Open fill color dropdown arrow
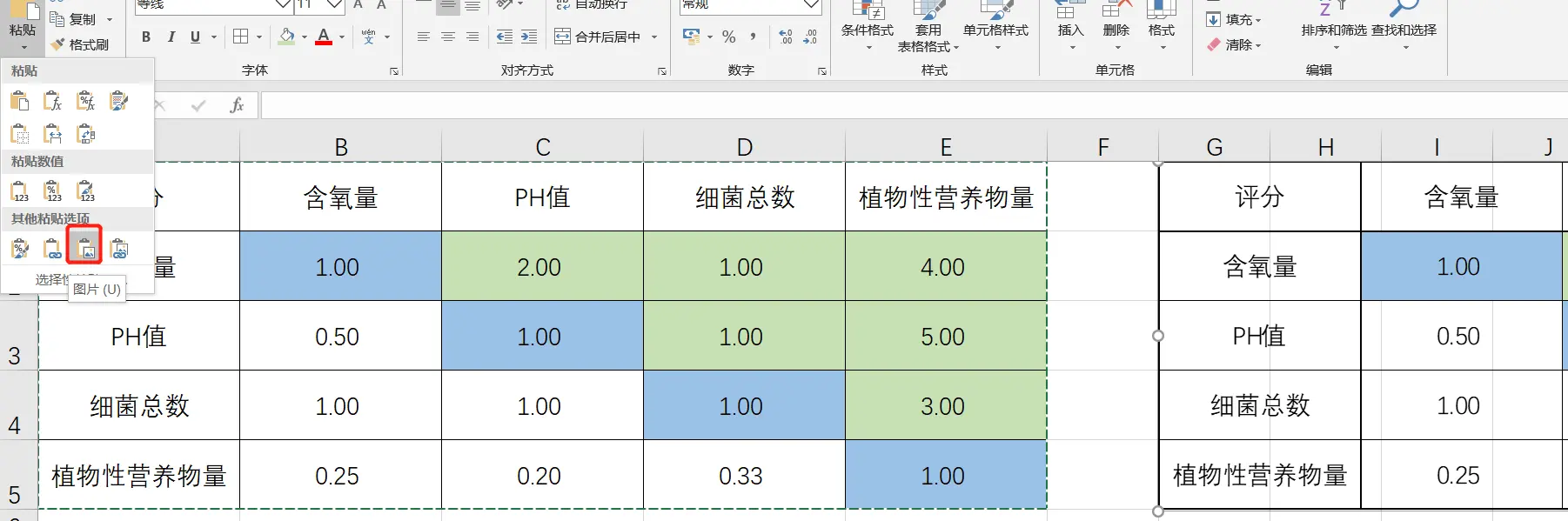The image size is (1568, 521). tap(304, 37)
